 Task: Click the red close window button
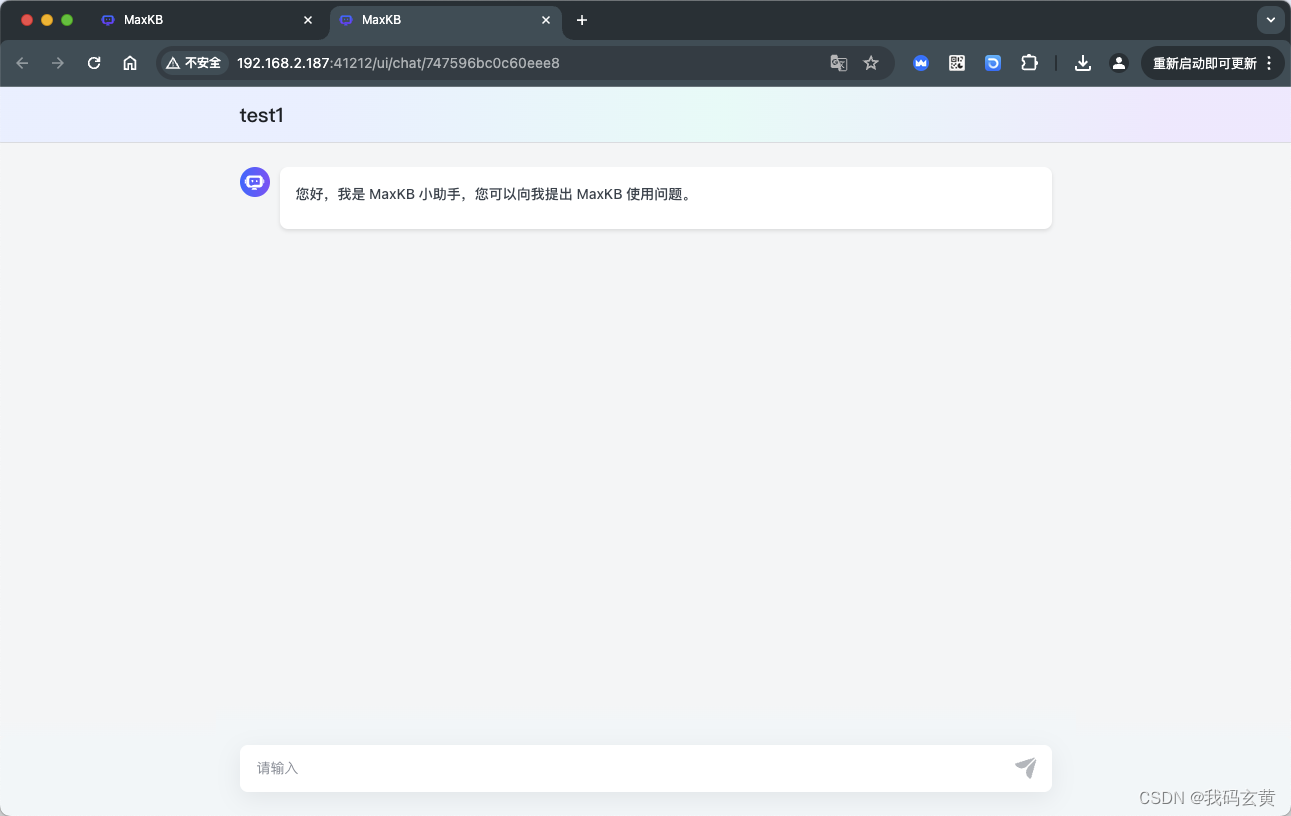(x=27, y=20)
